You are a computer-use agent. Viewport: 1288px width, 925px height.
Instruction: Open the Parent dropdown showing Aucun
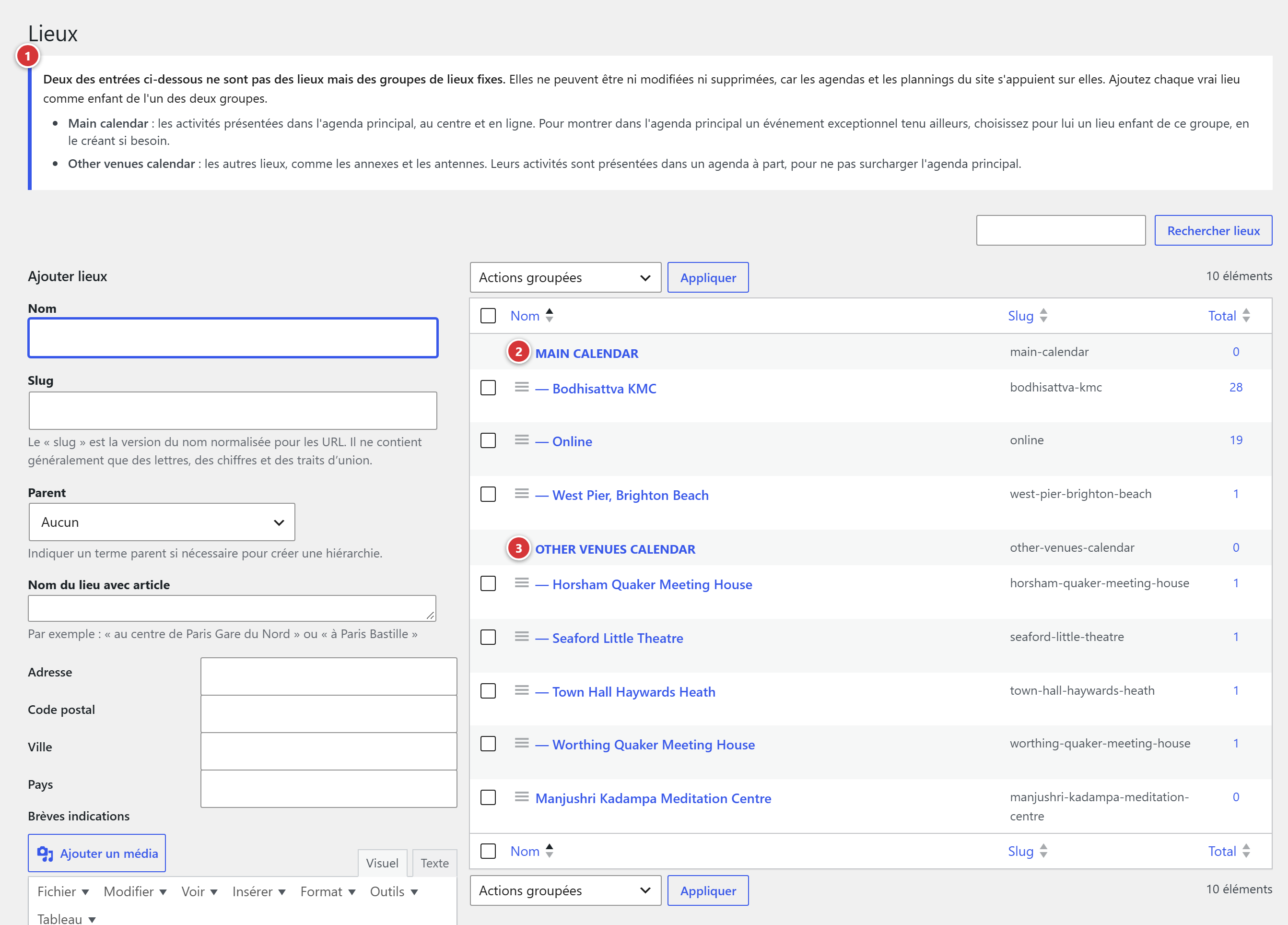(162, 522)
